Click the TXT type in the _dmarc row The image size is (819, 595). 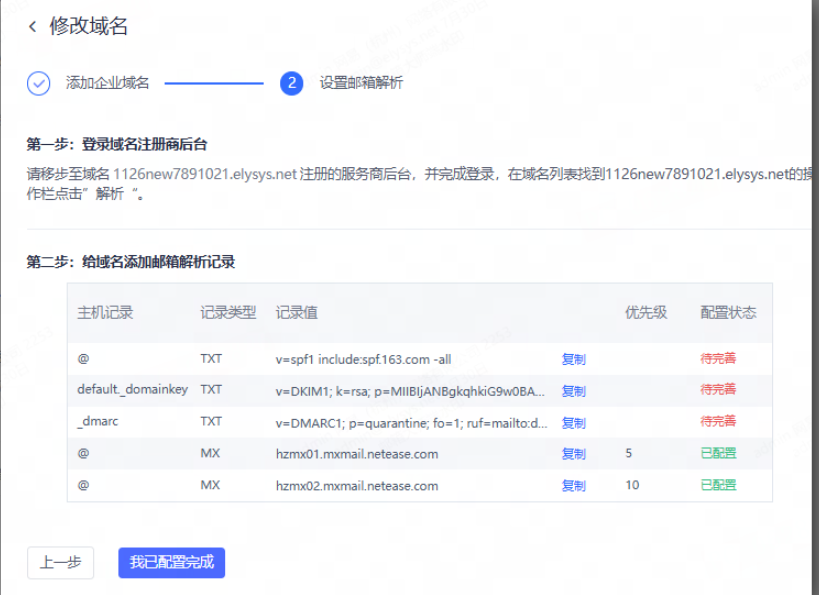click(x=211, y=421)
